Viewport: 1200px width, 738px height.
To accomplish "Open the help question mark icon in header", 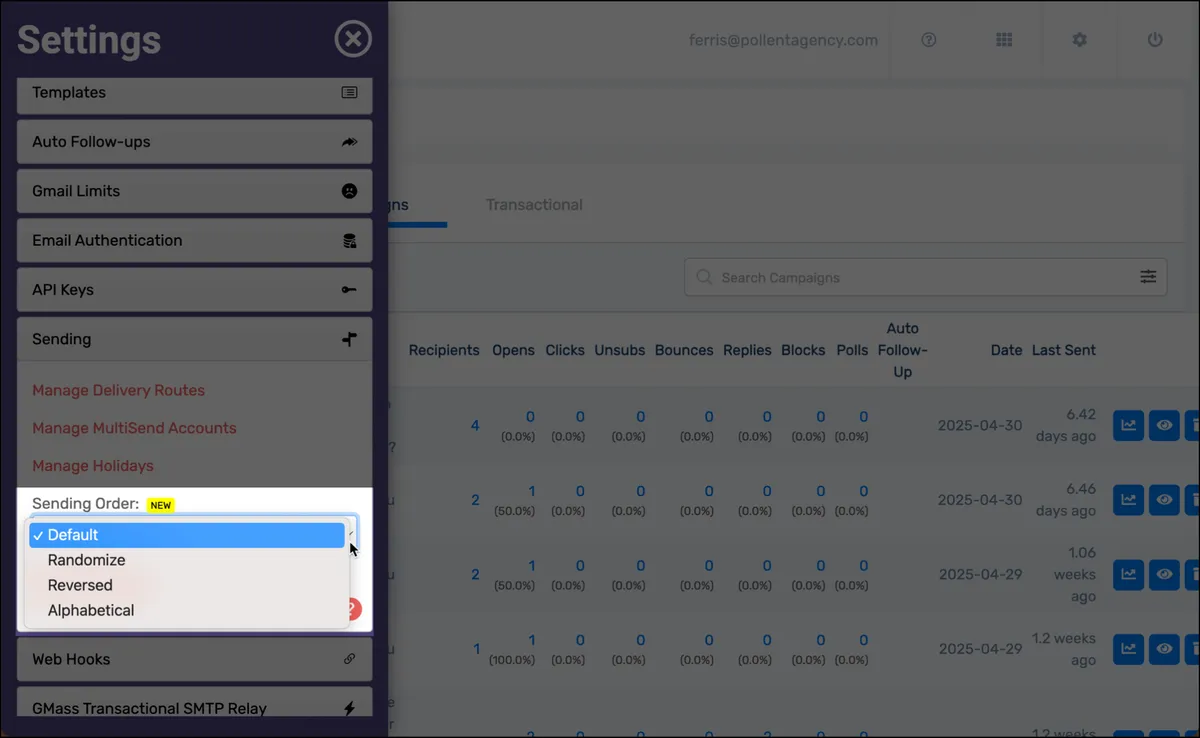I will click(x=929, y=40).
